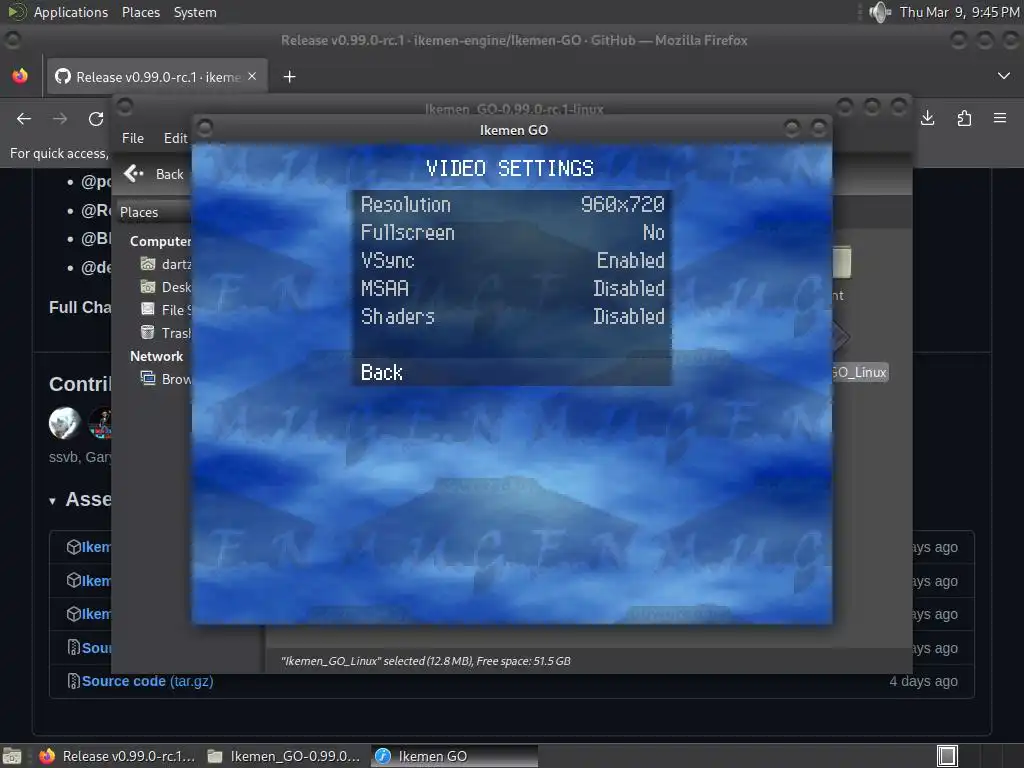Select the Resolution setting row
This screenshot has height=768, width=1024.
click(x=512, y=204)
